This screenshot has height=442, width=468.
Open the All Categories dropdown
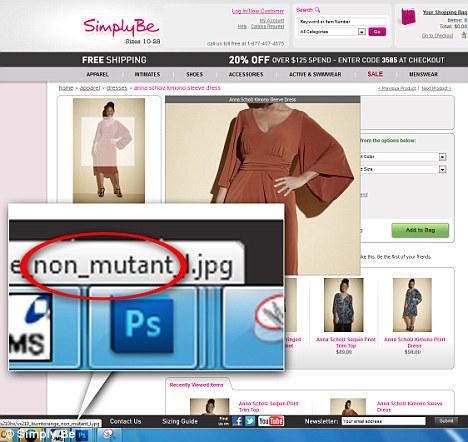pyautogui.click(x=332, y=32)
